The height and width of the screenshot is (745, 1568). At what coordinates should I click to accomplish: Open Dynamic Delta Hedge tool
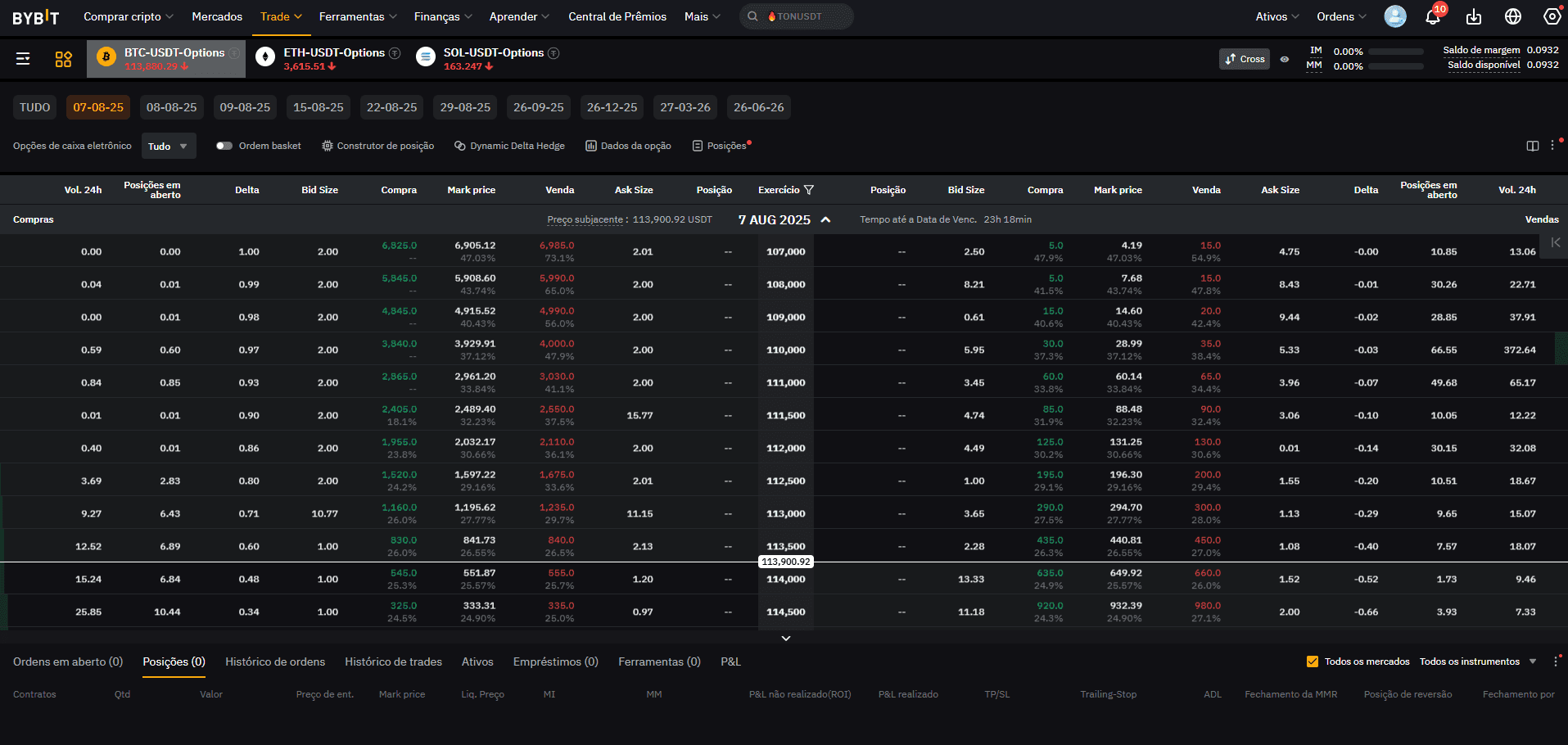509,146
